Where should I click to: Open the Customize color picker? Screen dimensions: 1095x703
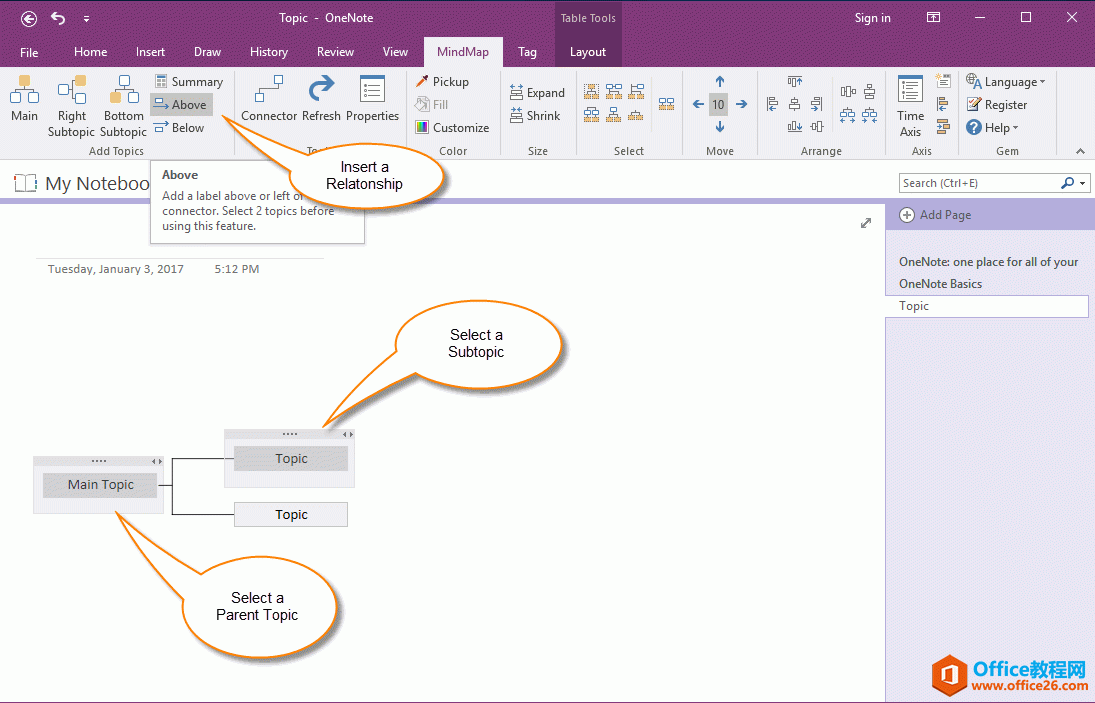(x=453, y=127)
